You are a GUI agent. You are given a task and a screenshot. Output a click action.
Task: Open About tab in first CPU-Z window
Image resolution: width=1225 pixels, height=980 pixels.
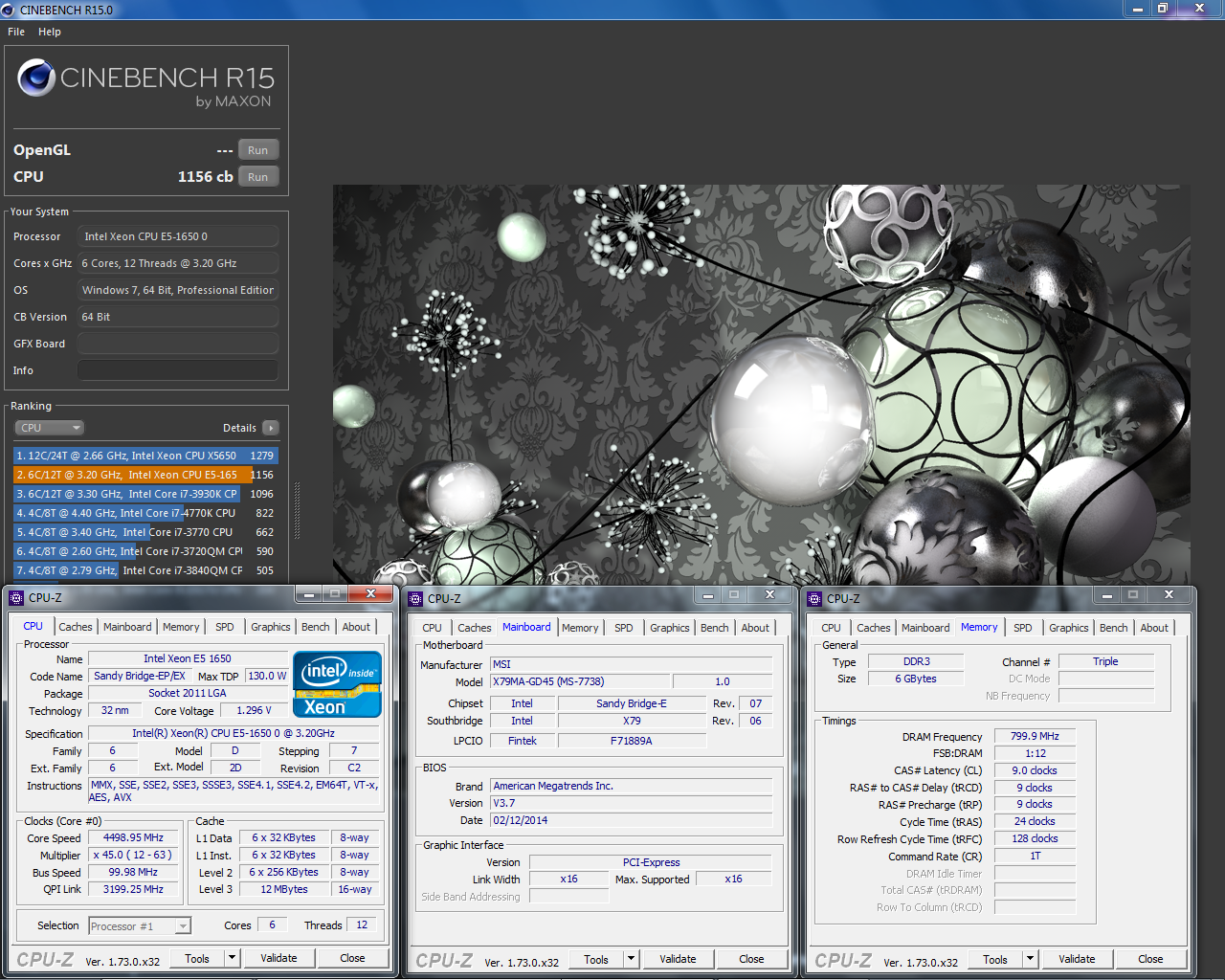pos(356,627)
